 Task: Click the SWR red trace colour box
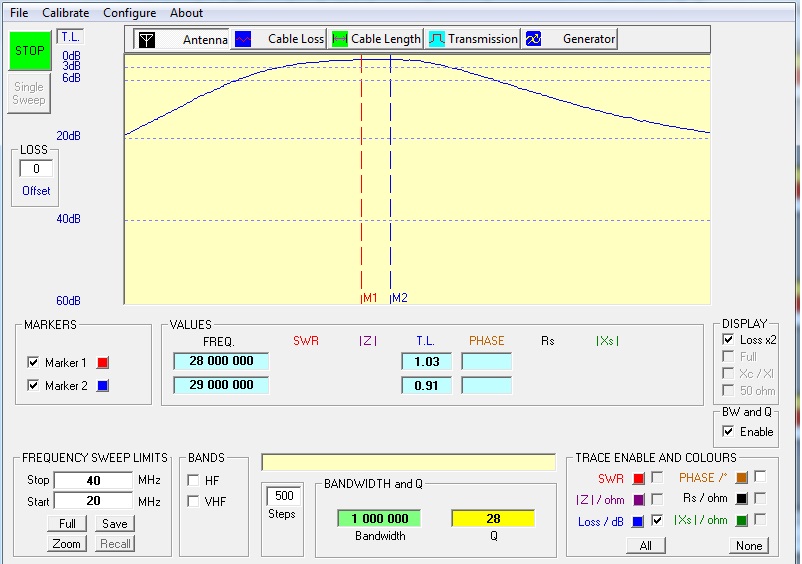tap(638, 479)
